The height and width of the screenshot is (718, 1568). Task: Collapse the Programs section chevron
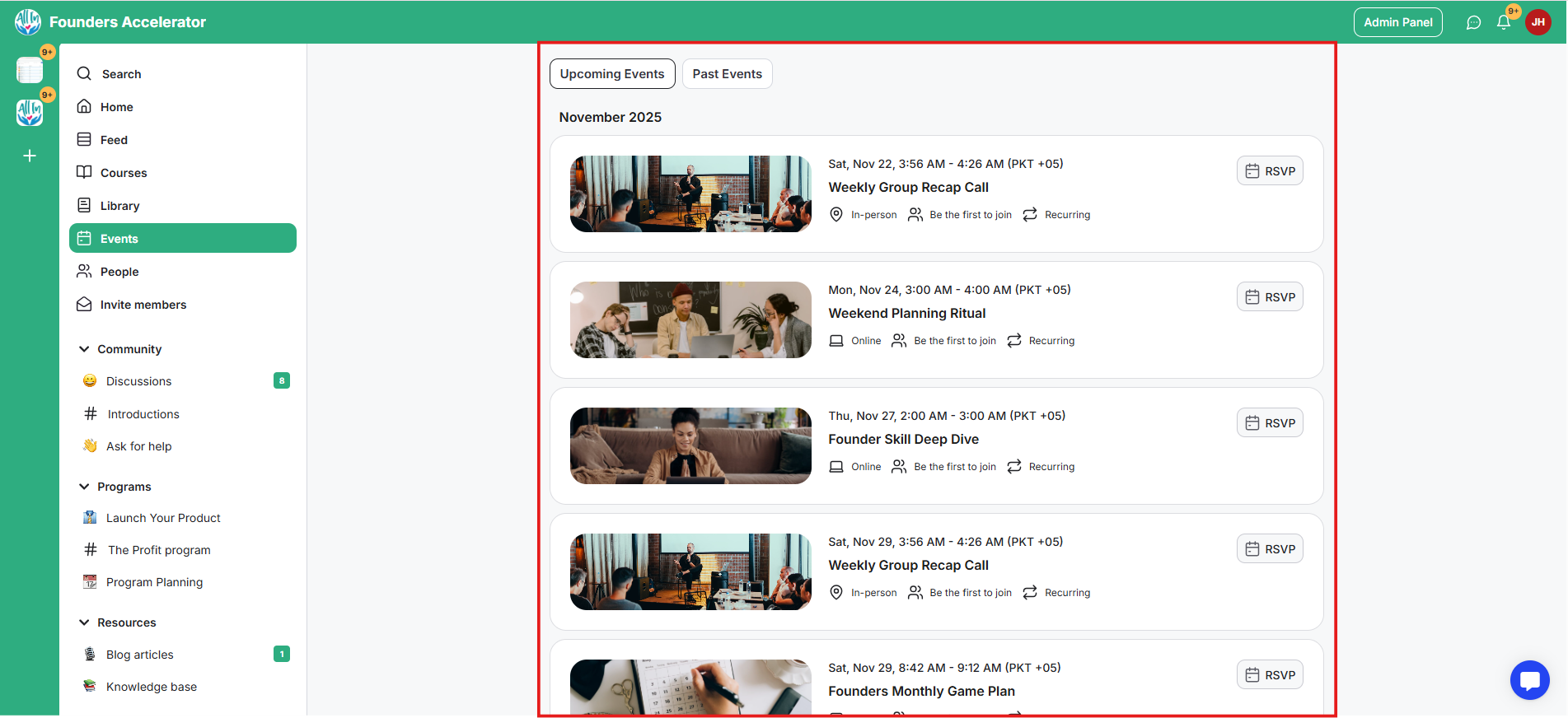click(x=84, y=487)
